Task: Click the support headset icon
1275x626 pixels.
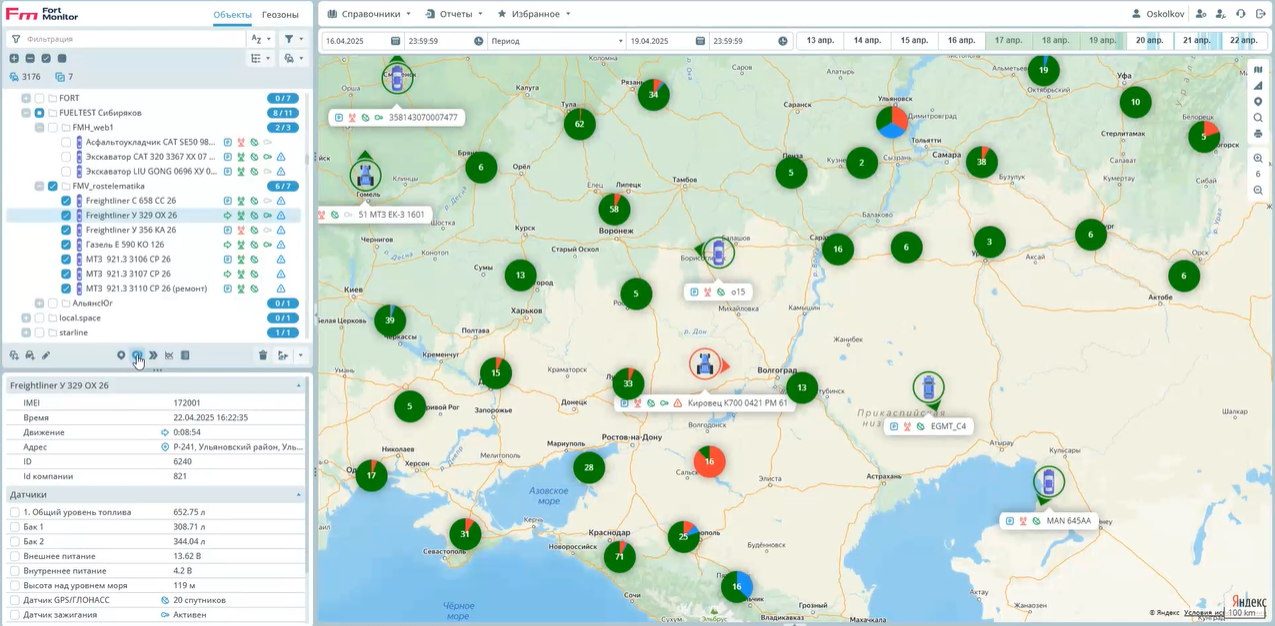Action: (1240, 14)
